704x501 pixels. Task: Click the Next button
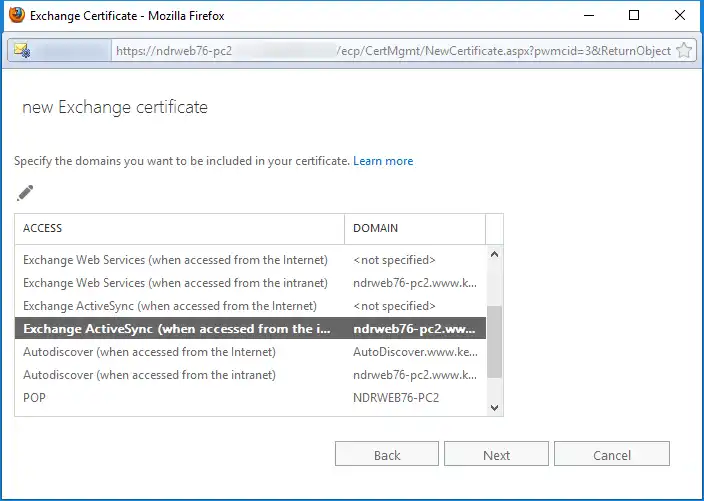[x=496, y=454]
